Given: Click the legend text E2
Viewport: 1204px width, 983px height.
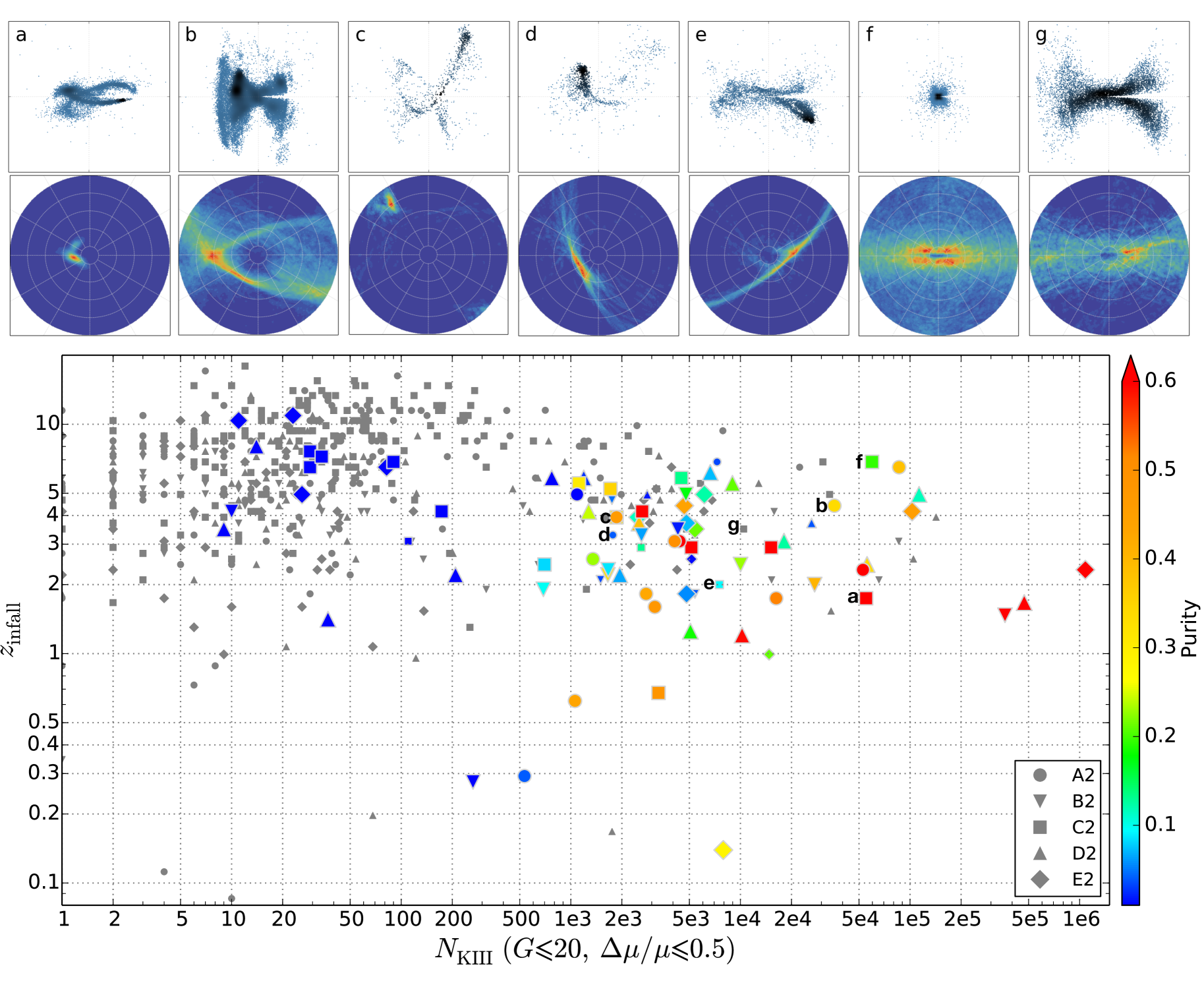Looking at the screenshot, I should pos(1083,879).
